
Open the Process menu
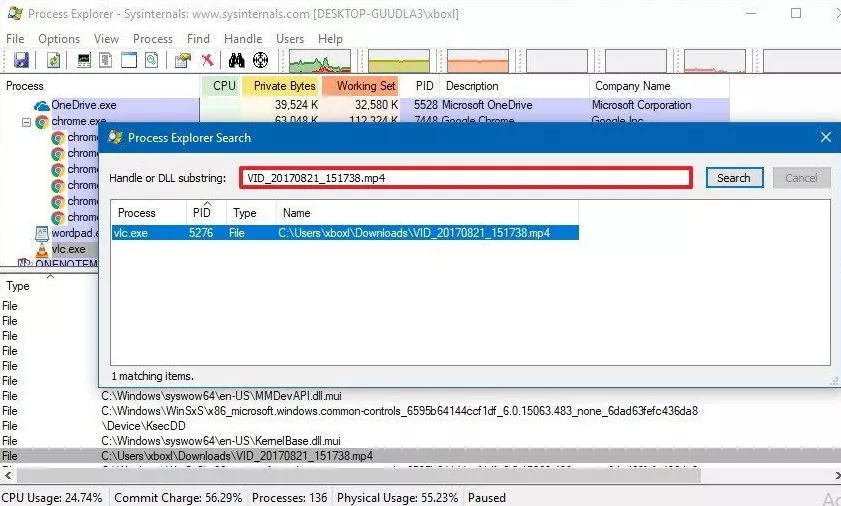click(153, 39)
